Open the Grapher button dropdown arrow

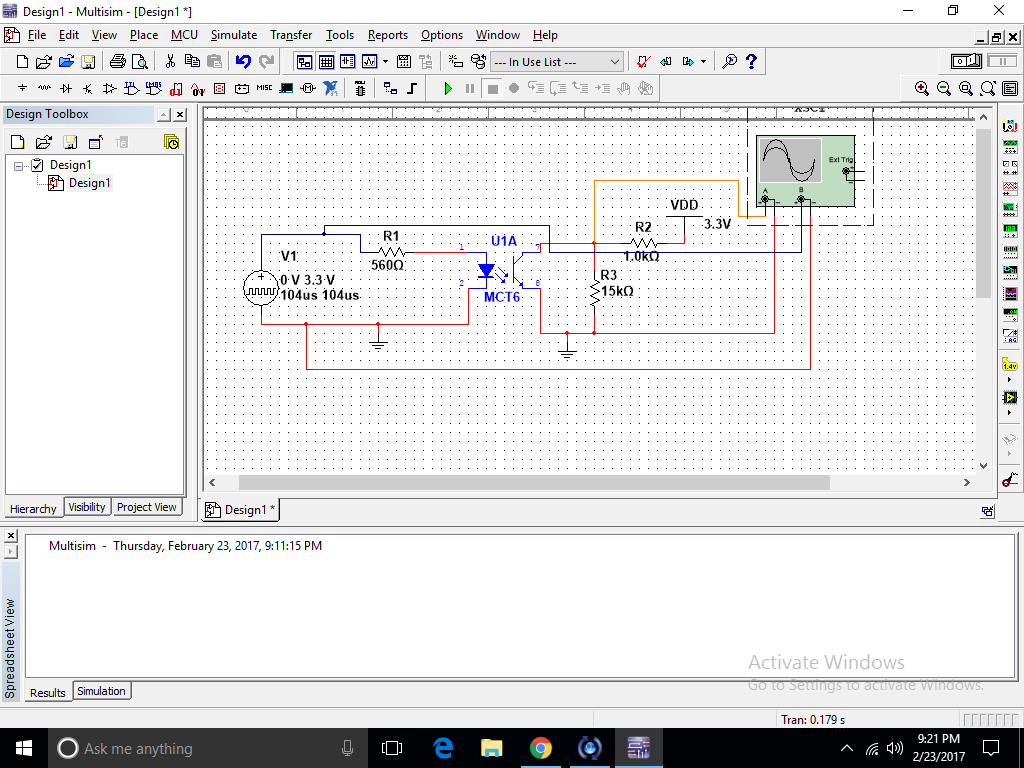pos(385,61)
